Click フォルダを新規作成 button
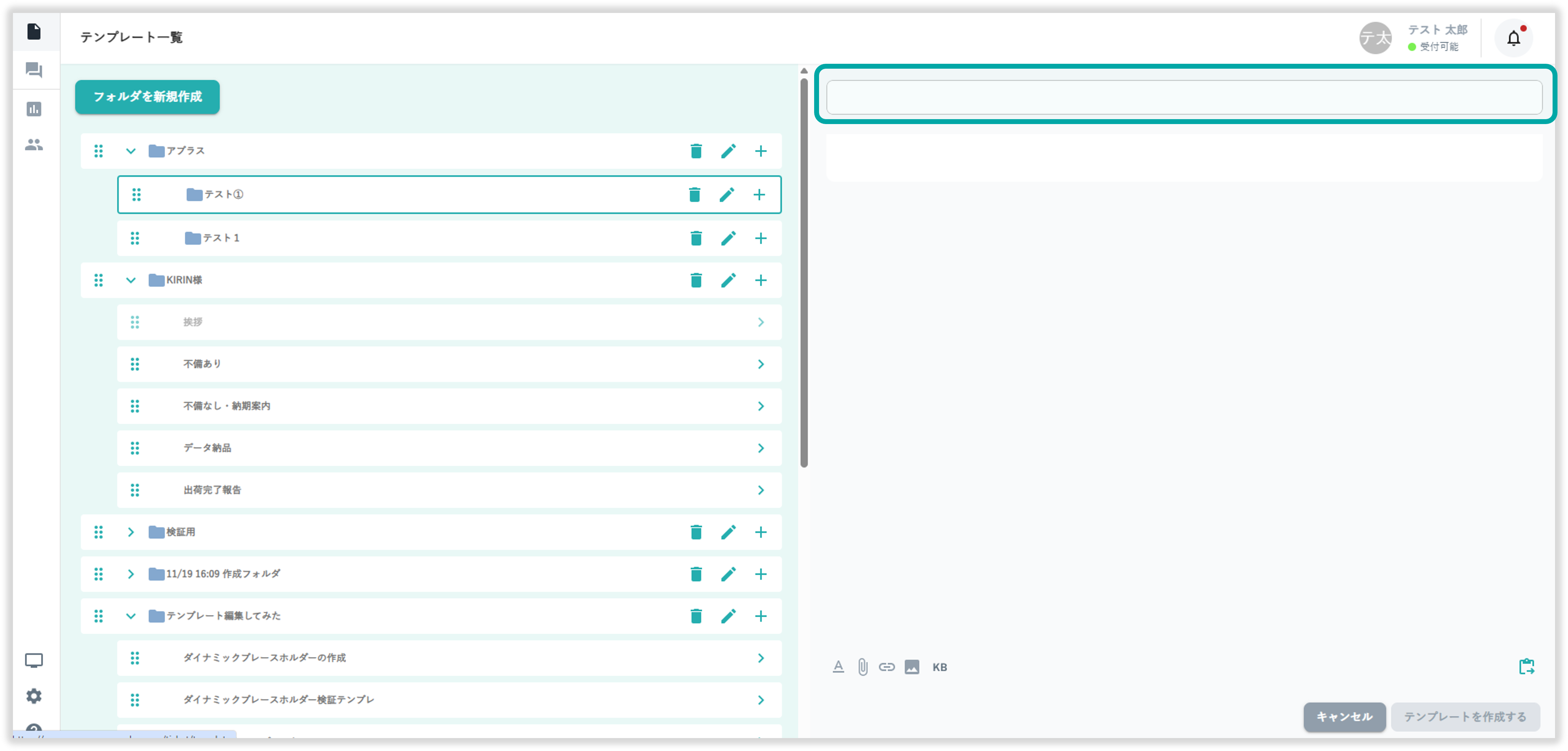Screen dimensions: 1568x751 (x=147, y=97)
